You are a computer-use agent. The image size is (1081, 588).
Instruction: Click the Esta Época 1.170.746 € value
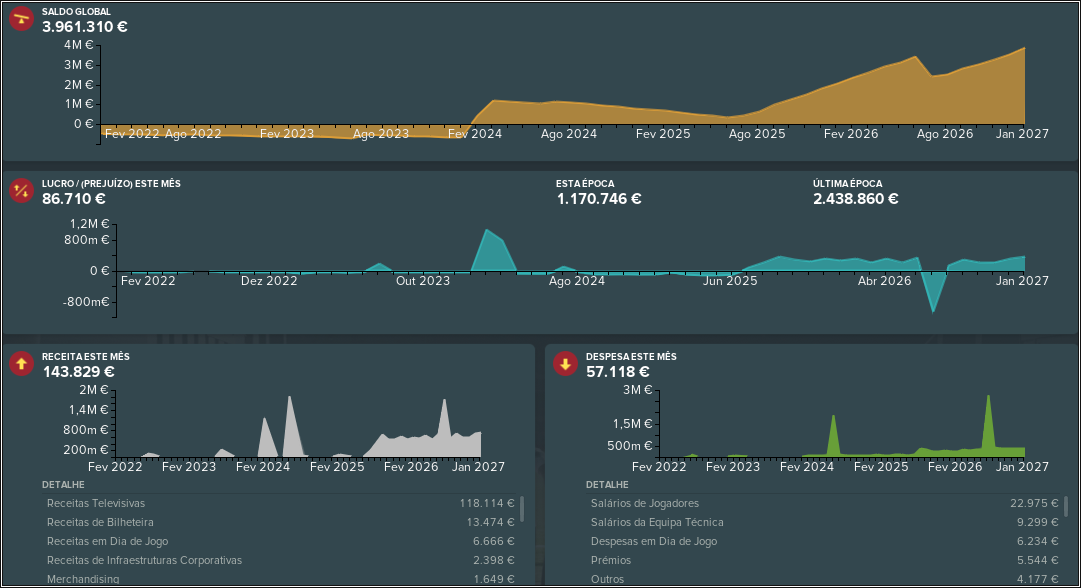coord(599,199)
